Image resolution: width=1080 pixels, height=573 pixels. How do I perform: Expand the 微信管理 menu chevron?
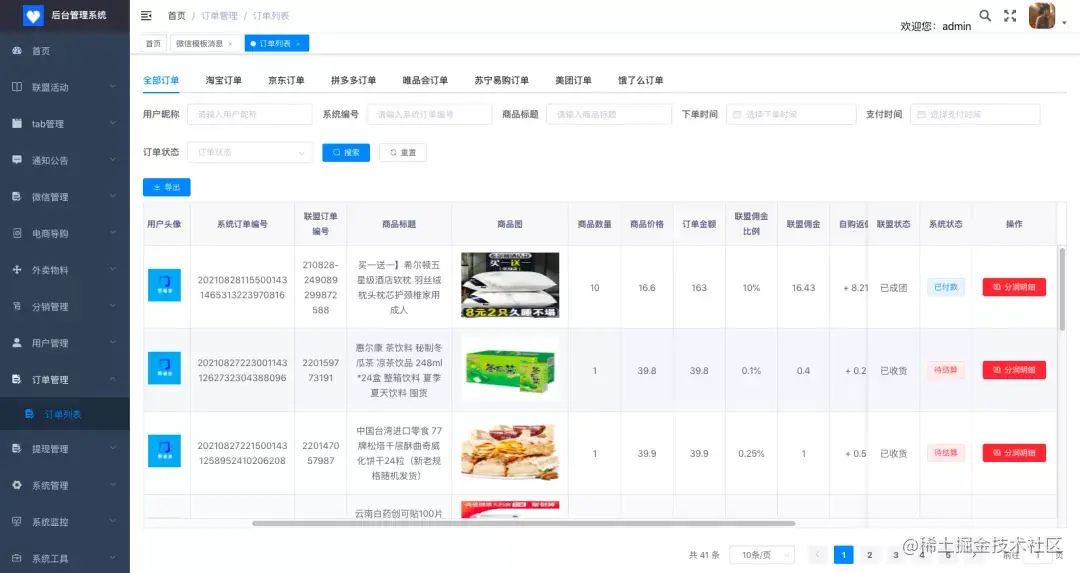(113, 196)
